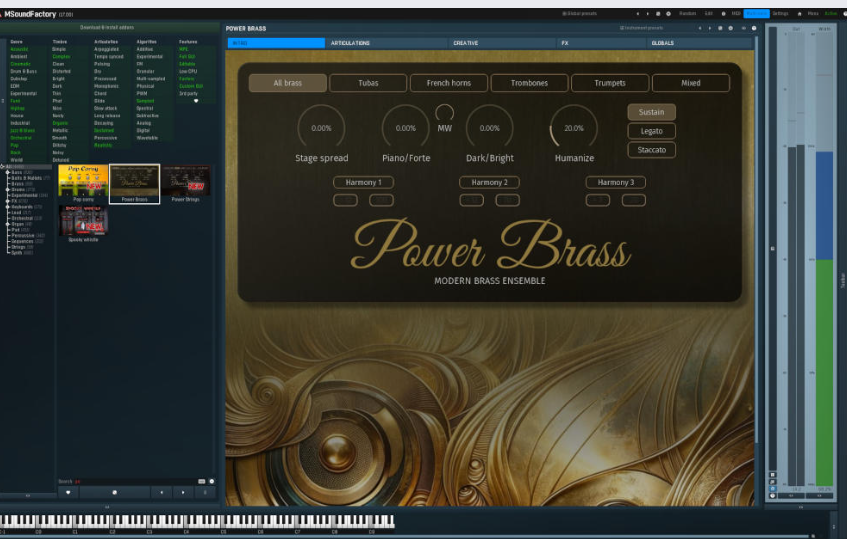
Task: Click the info circle icon beside MIDI
Action: pyautogui.click(x=723, y=14)
